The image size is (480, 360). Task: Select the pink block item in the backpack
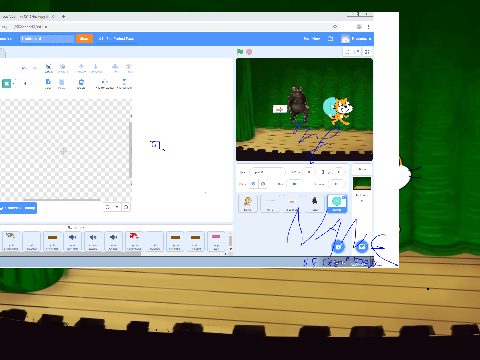pyautogui.click(x=216, y=241)
